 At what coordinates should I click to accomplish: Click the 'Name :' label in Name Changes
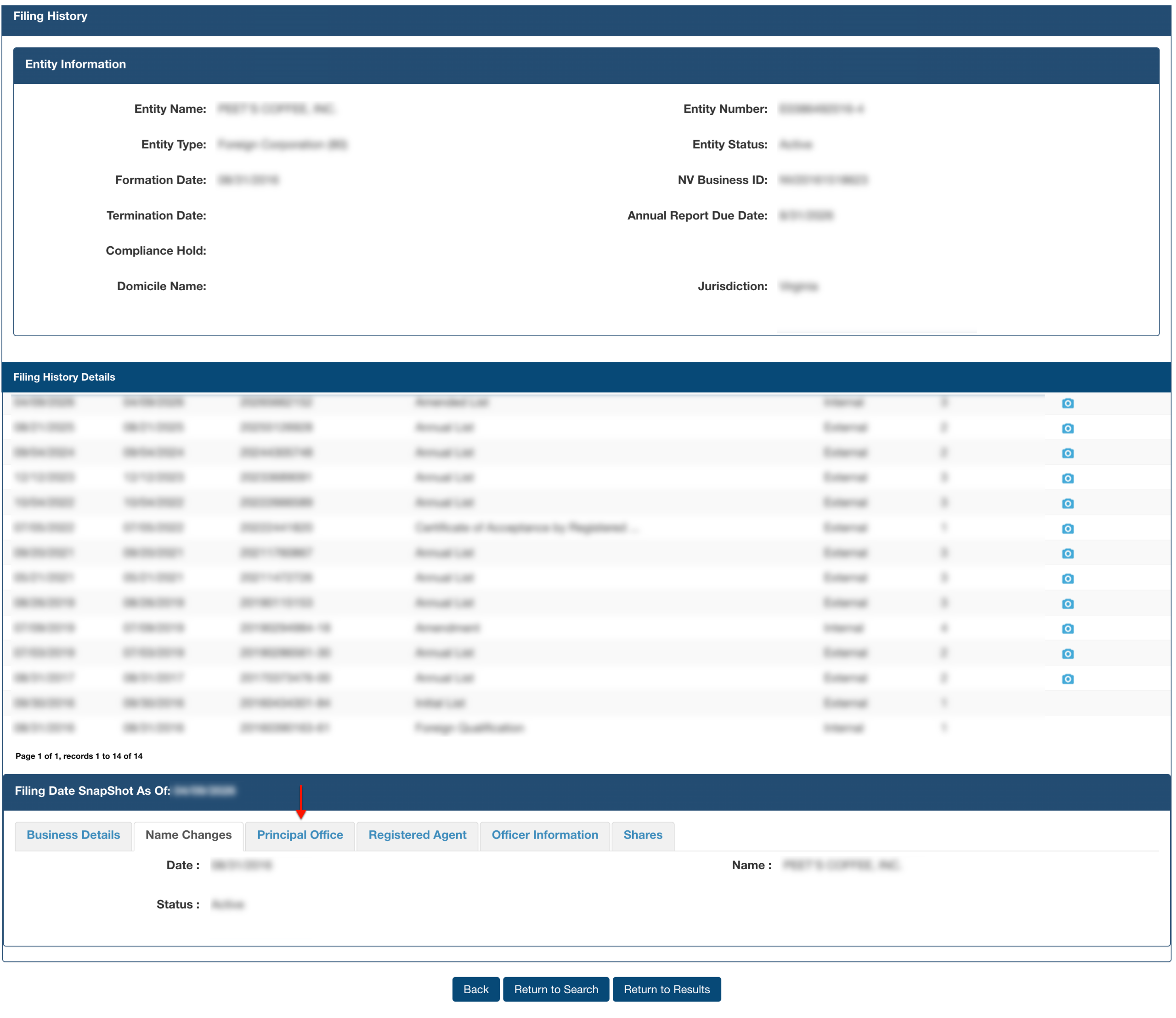[752, 865]
